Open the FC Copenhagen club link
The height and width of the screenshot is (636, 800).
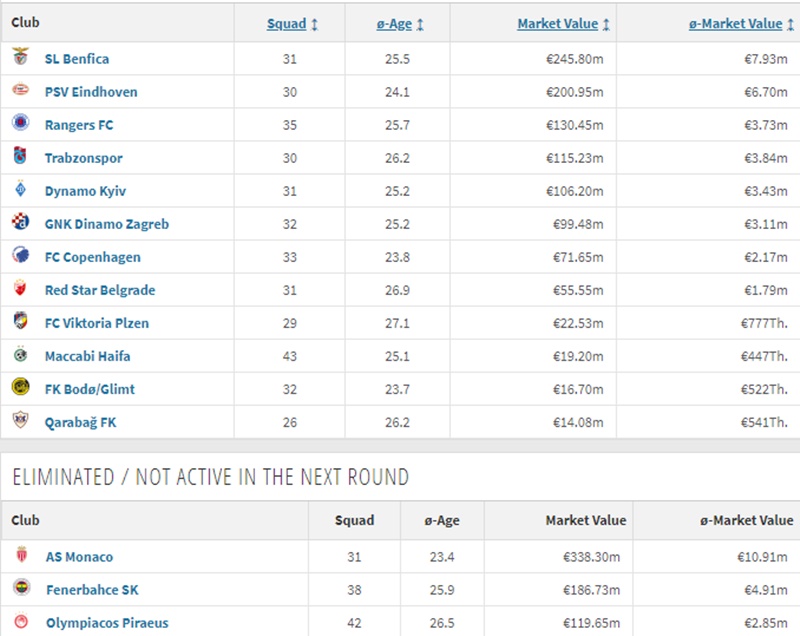tap(92, 257)
